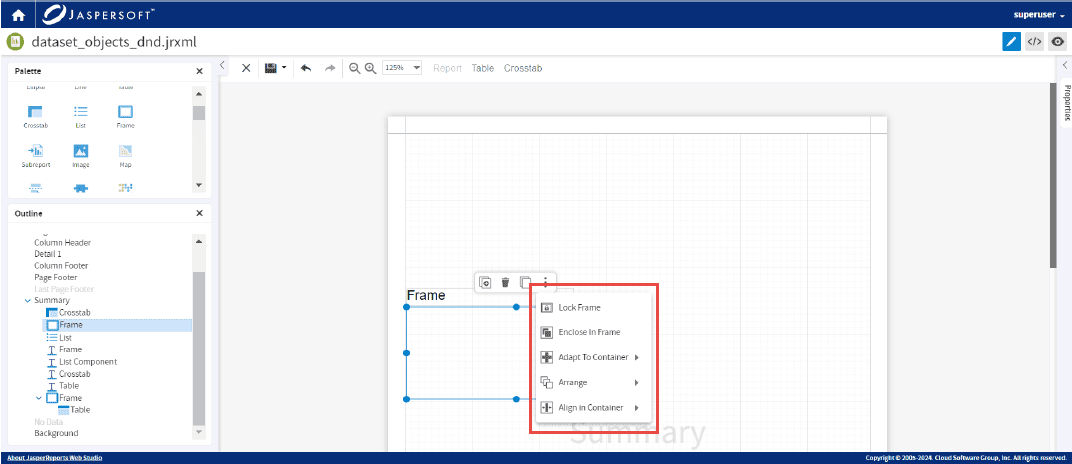
Task: Close the Outline panel
Action: 199,213
